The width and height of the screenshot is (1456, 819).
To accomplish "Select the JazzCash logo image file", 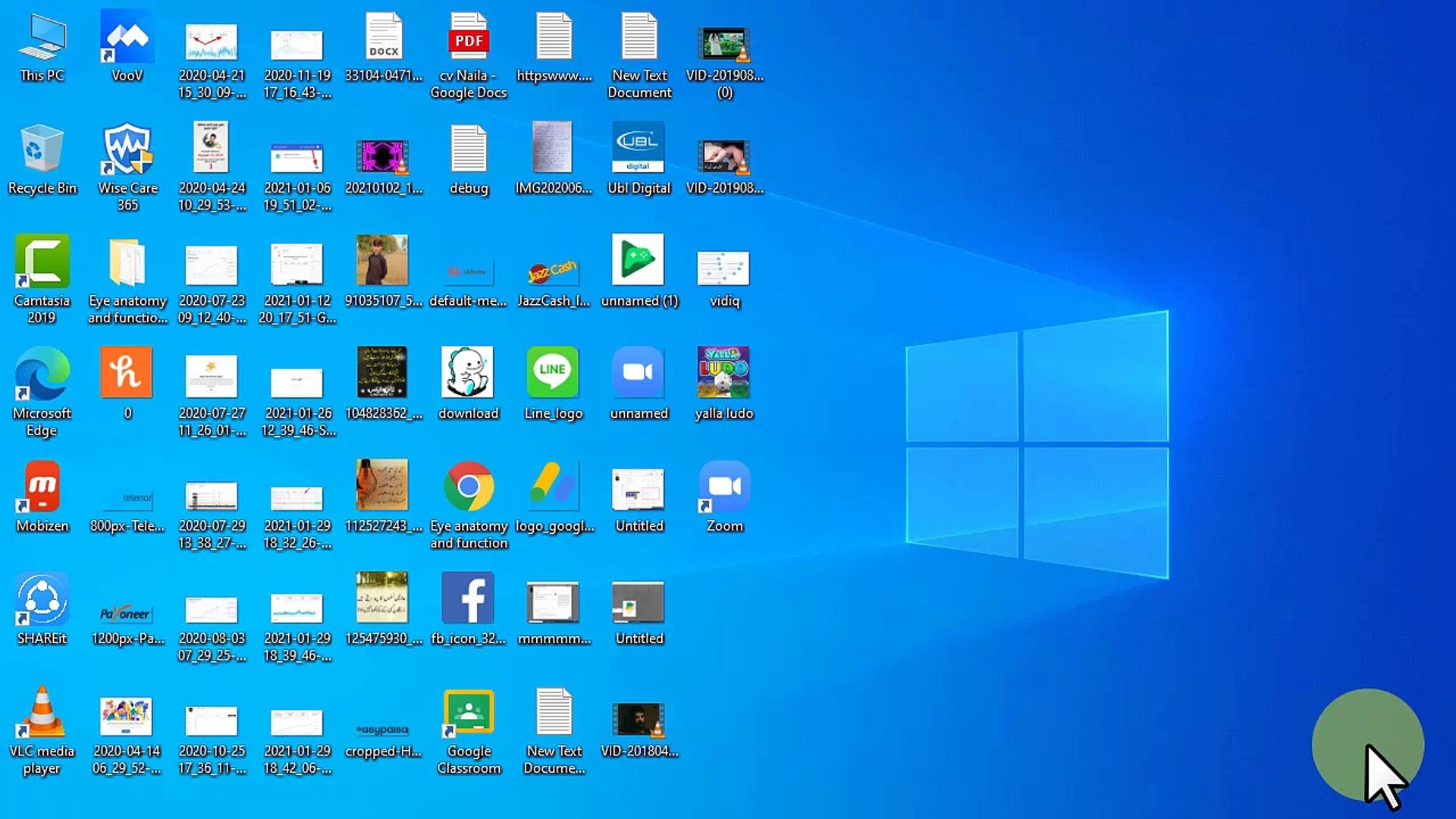I will tap(554, 273).
